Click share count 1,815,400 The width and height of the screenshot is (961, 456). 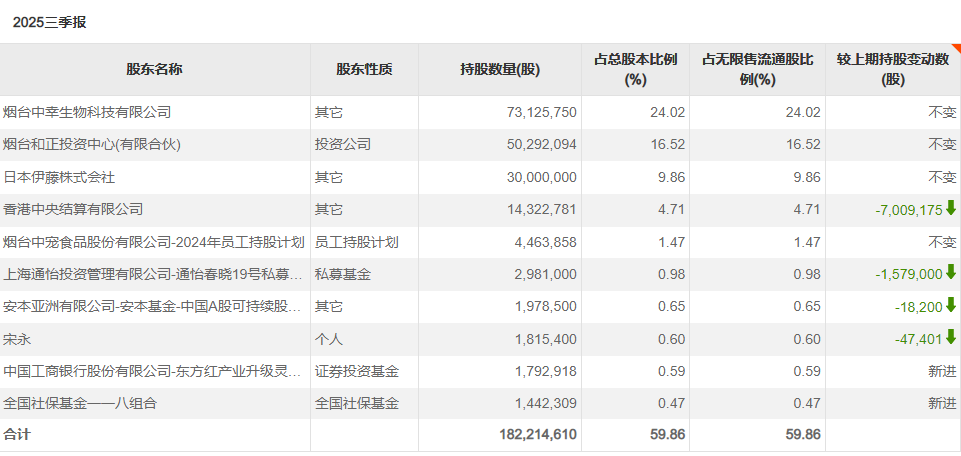tap(545, 340)
